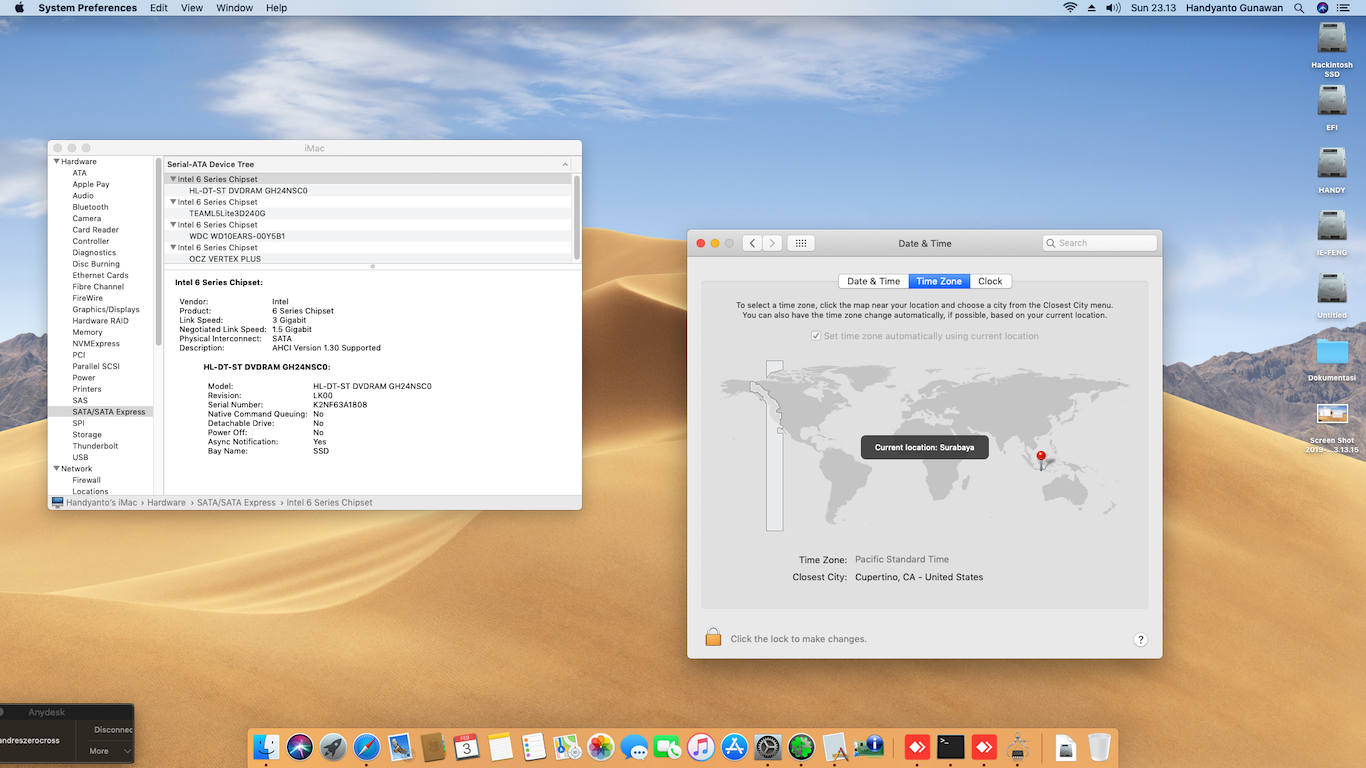The width and height of the screenshot is (1366, 768).
Task: Collapse chipset group above WDC WD10EARS row
Action: [x=173, y=225]
